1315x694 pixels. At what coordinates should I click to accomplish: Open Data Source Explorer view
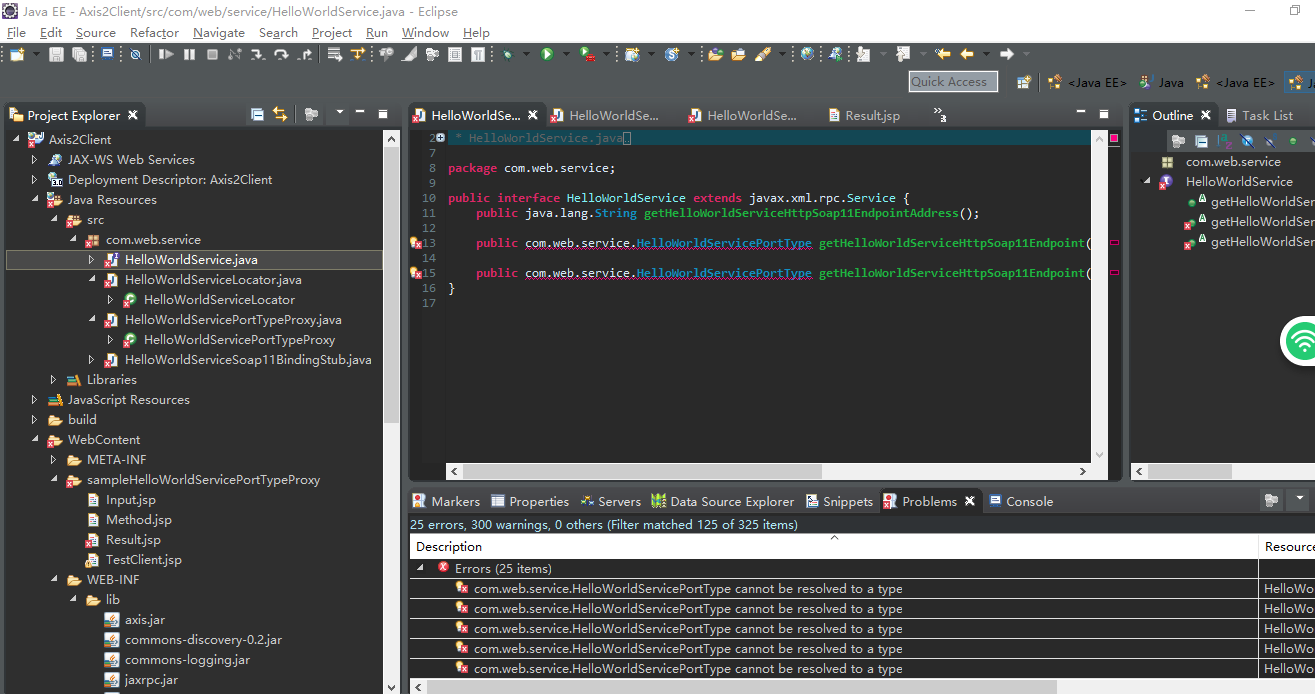[x=722, y=501]
